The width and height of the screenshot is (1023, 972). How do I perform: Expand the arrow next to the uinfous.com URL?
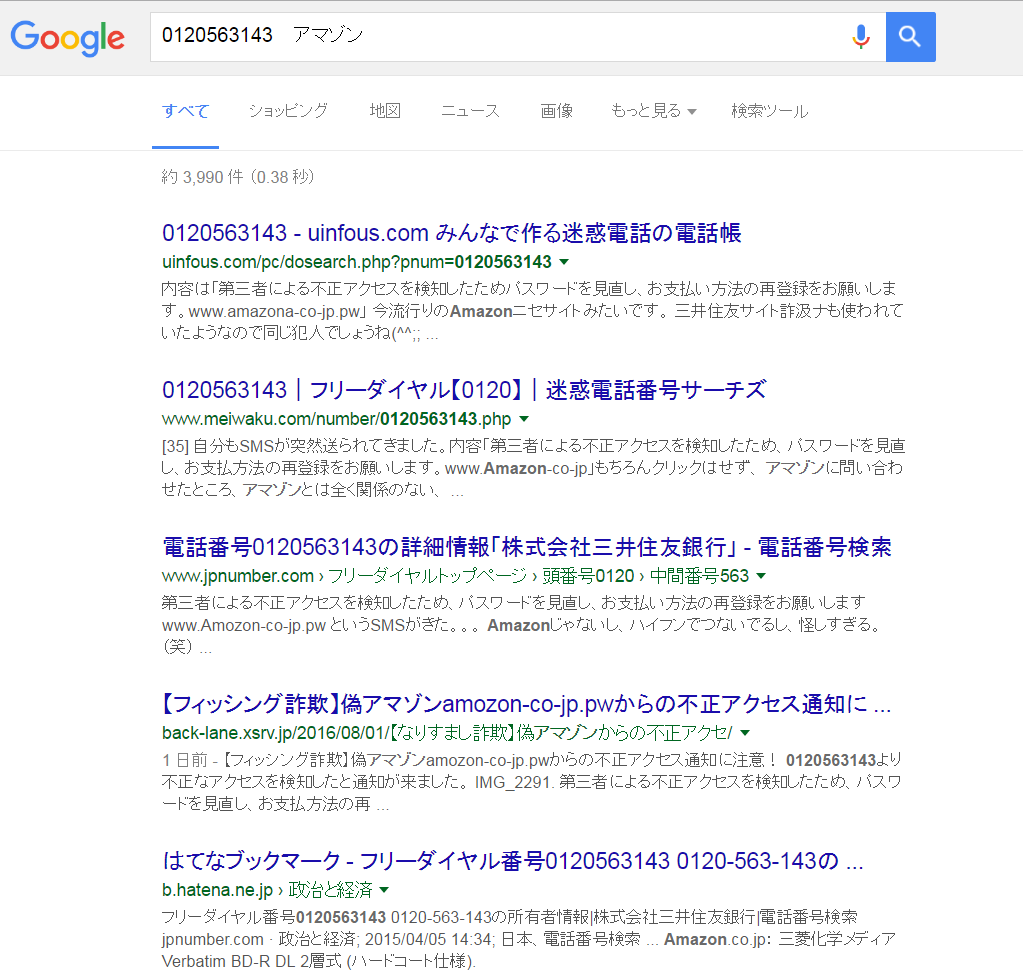click(x=564, y=262)
